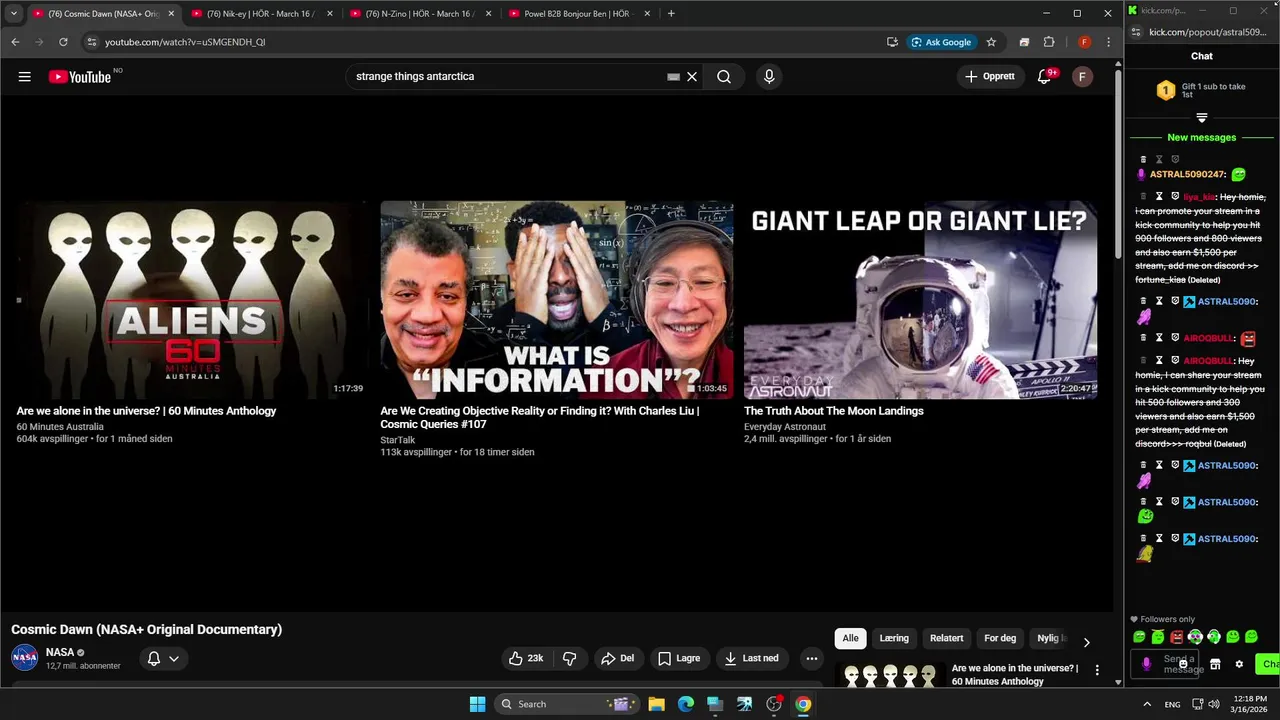Dislike the Cosmic Dawn video
Image resolution: width=1280 pixels, height=720 pixels.
570,658
